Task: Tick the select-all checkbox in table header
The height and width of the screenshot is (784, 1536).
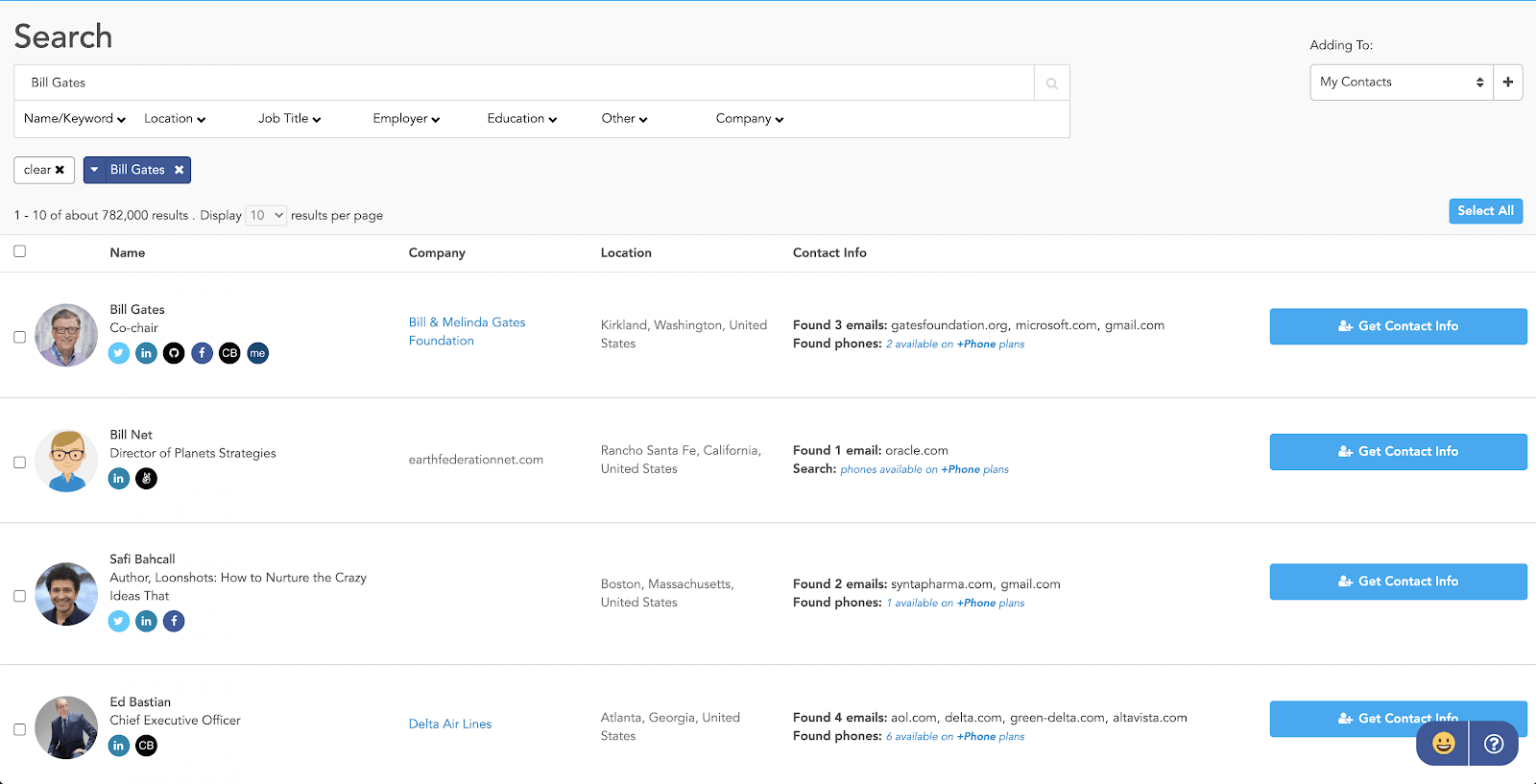Action: coord(19,251)
